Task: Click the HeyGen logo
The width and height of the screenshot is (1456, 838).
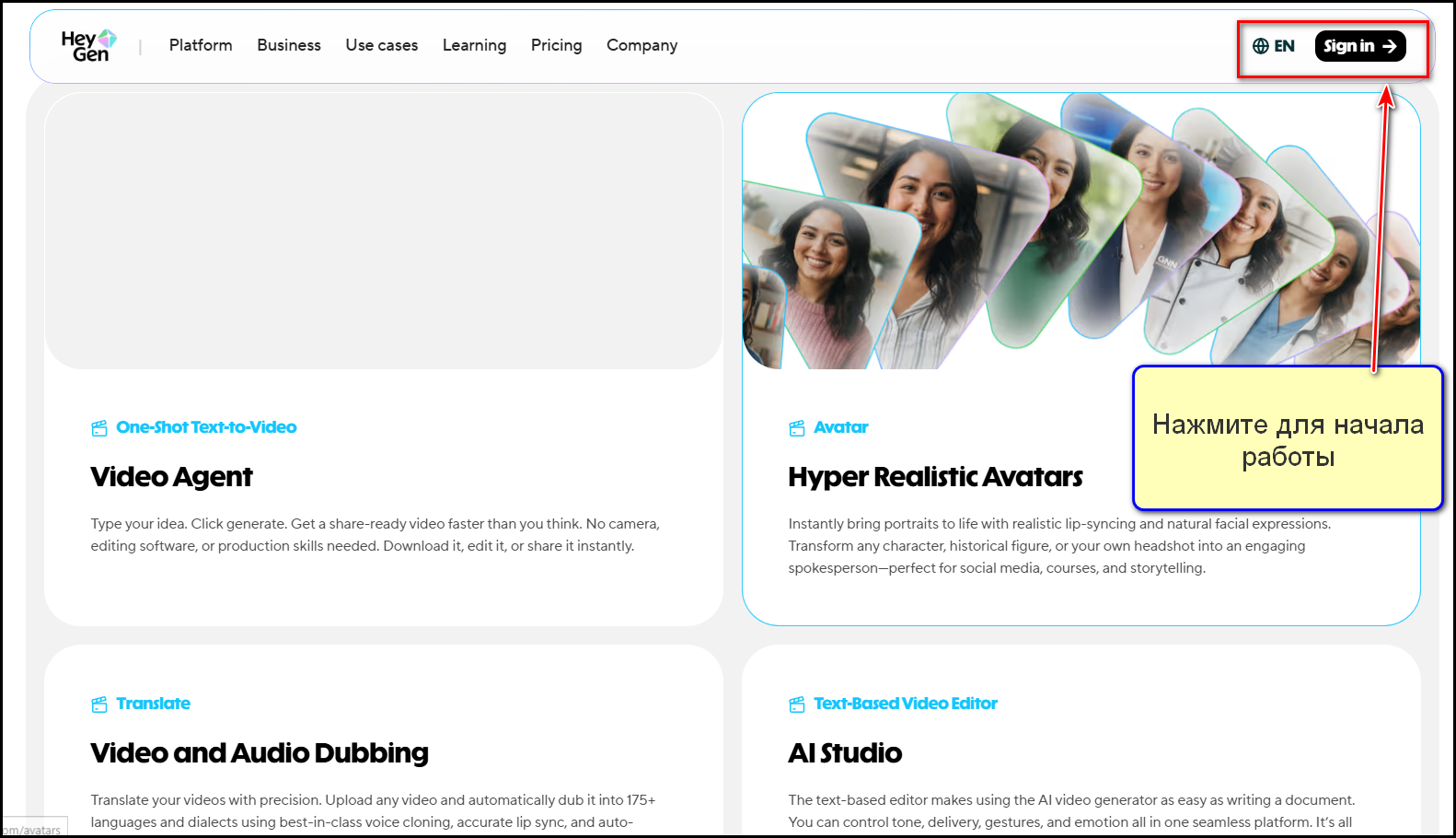Action: tap(88, 45)
